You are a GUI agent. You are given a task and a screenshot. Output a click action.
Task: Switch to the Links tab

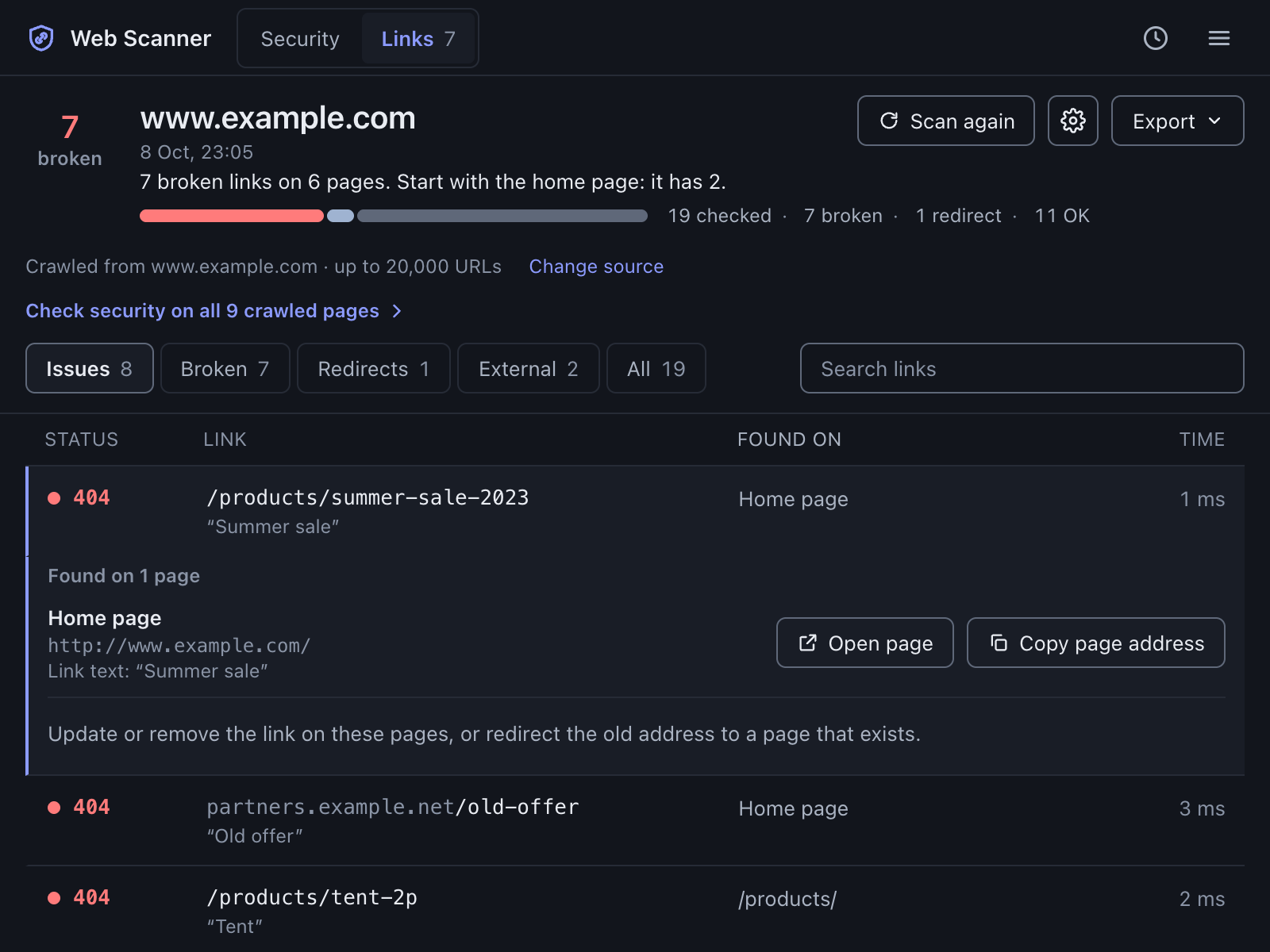tap(418, 38)
